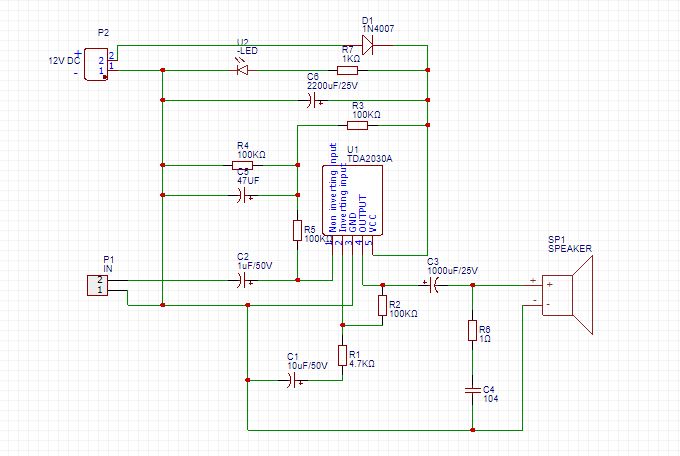Click the -LED label text
680x456 pixels.
[x=247, y=51]
